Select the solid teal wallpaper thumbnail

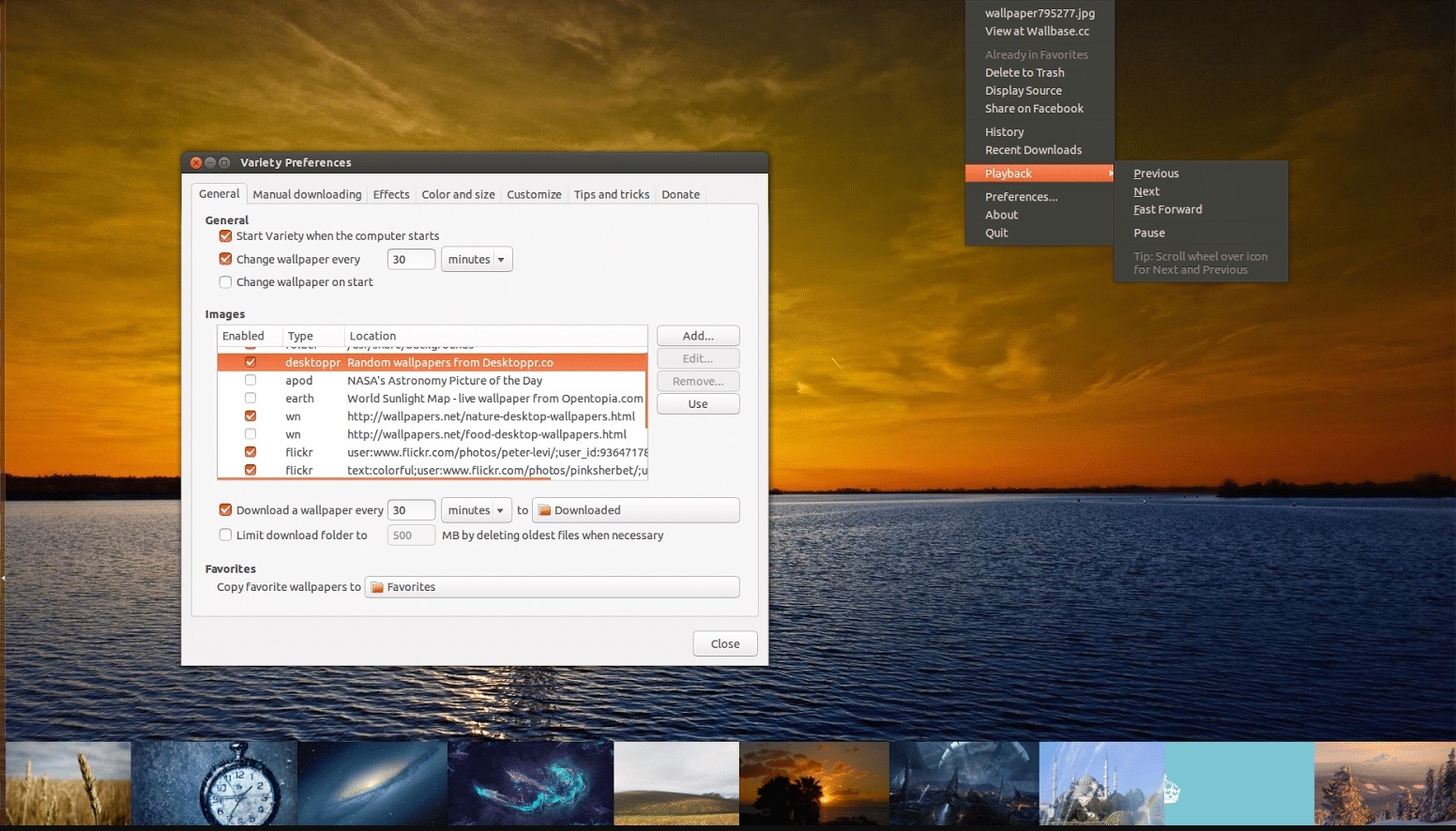tap(1239, 783)
